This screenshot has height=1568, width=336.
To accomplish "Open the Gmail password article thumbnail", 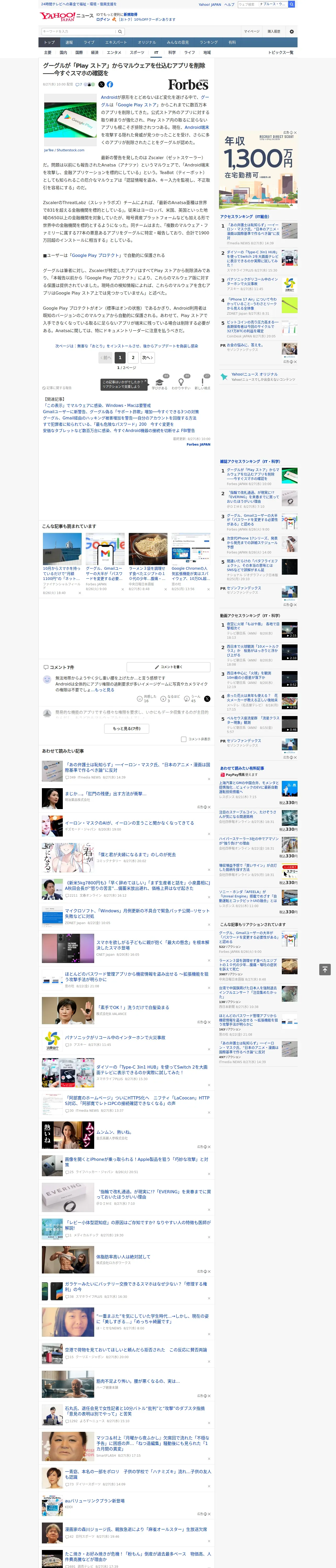I will (105, 549).
